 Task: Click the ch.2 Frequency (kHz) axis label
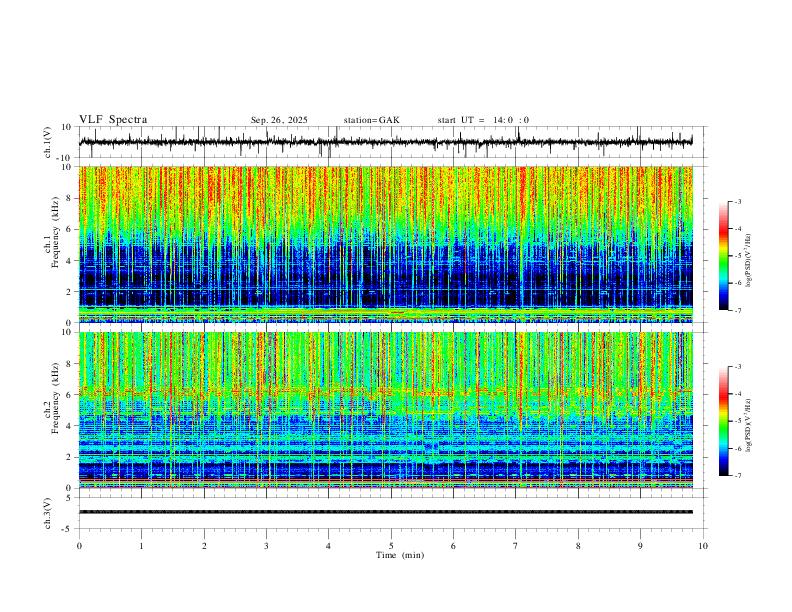[52, 398]
